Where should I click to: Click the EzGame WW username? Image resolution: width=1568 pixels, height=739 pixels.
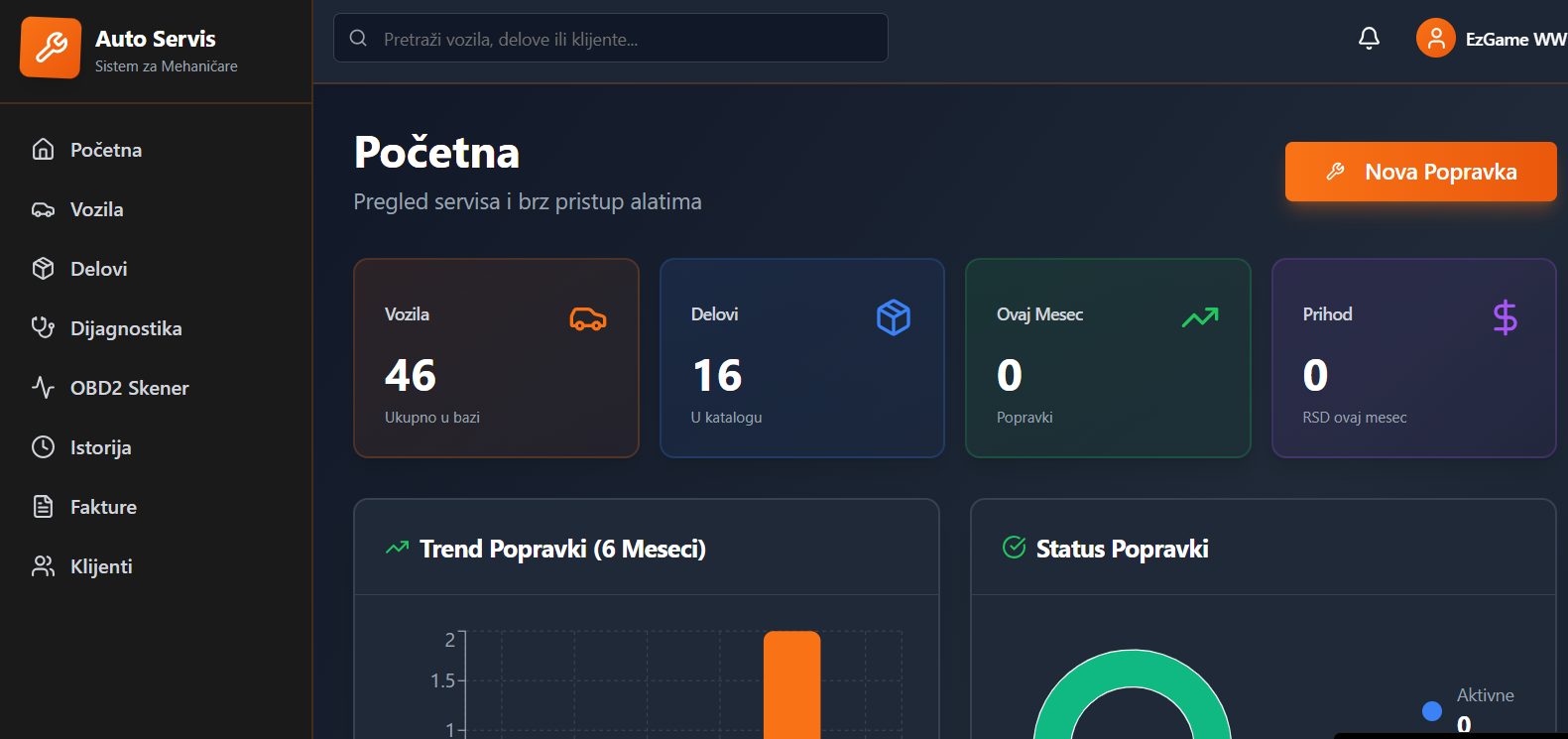tap(1514, 40)
